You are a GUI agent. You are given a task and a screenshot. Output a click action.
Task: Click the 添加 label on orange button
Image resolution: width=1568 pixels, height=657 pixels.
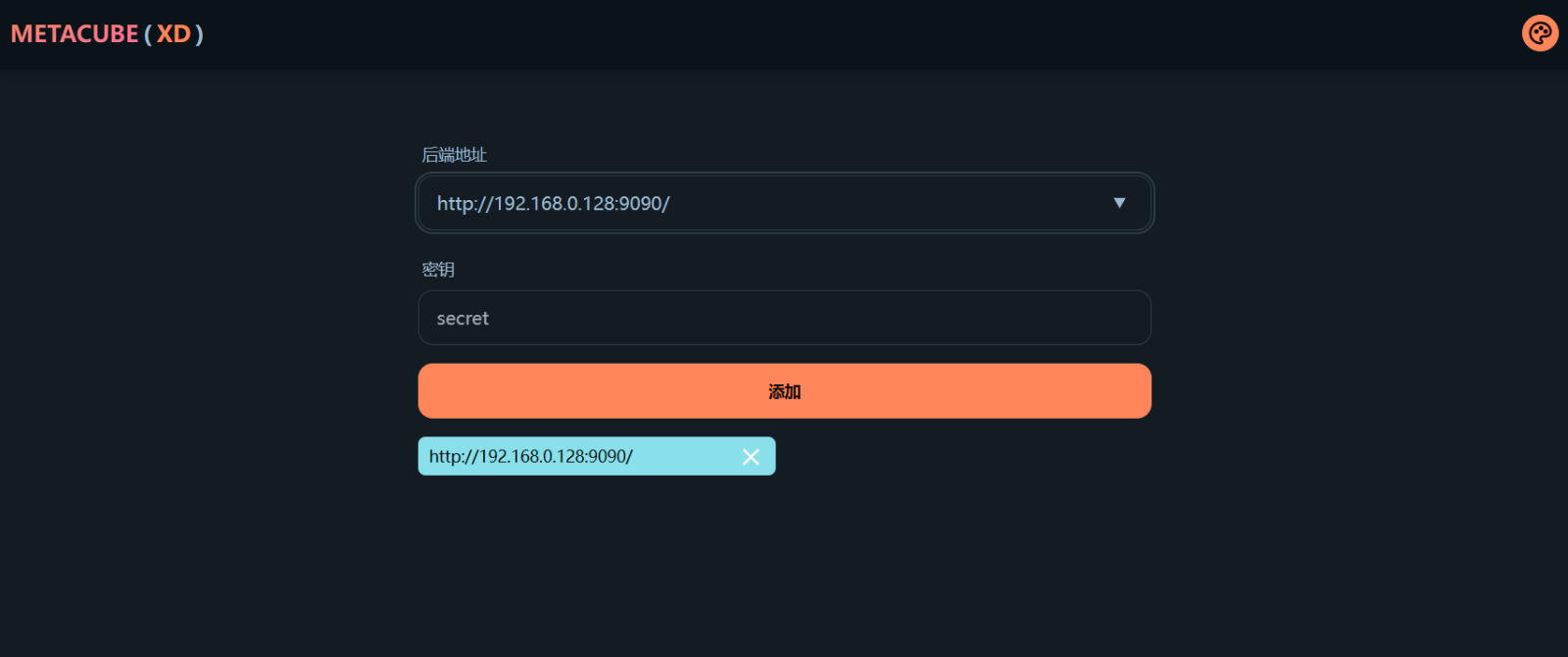coord(784,391)
